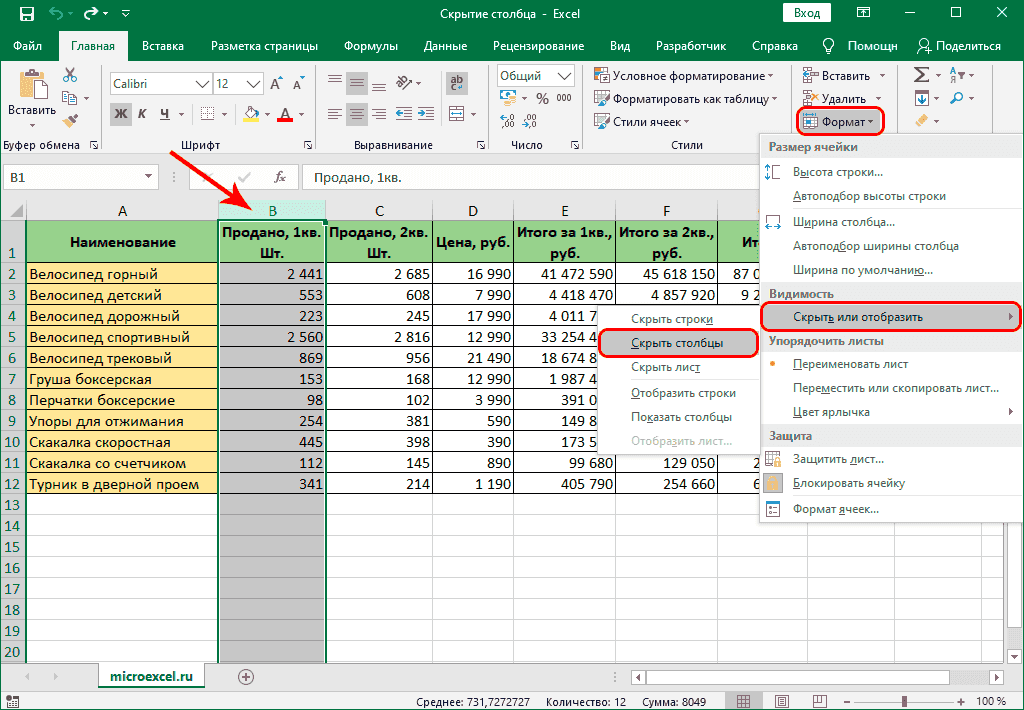This screenshot has width=1024, height=710.
Task: Open the font size dropdown
Action: (x=253, y=83)
